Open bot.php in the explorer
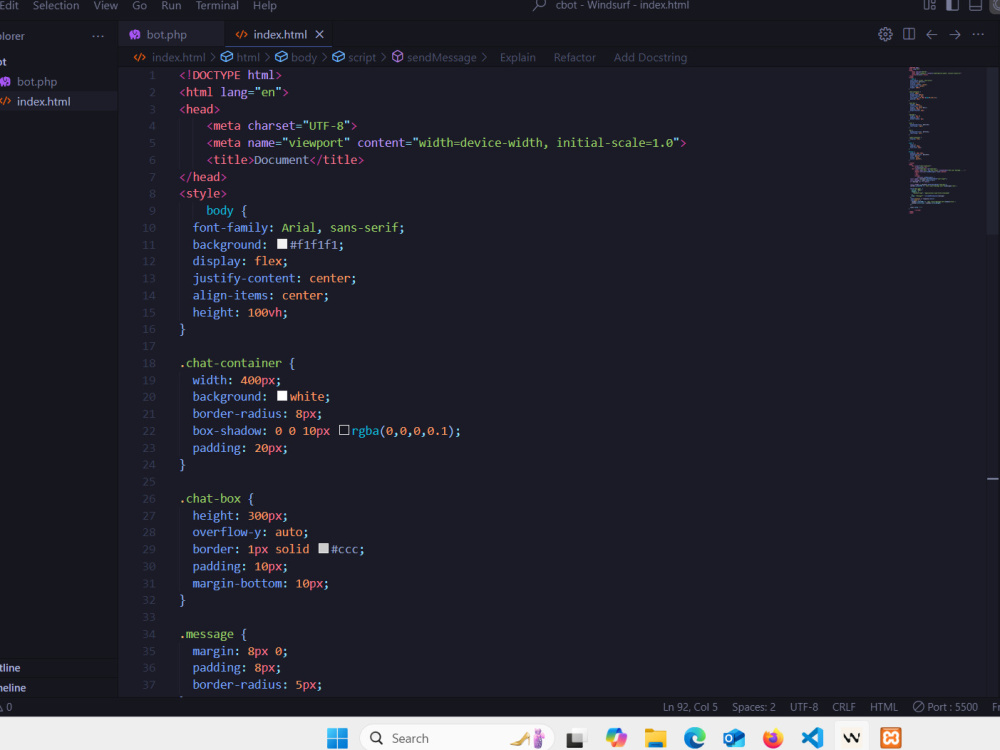The image size is (1000, 750). 37,82
